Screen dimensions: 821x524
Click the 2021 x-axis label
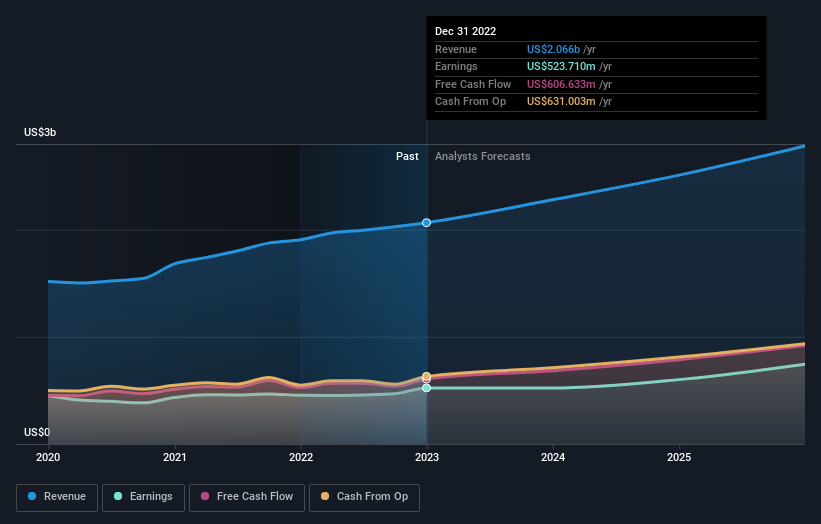point(174,457)
